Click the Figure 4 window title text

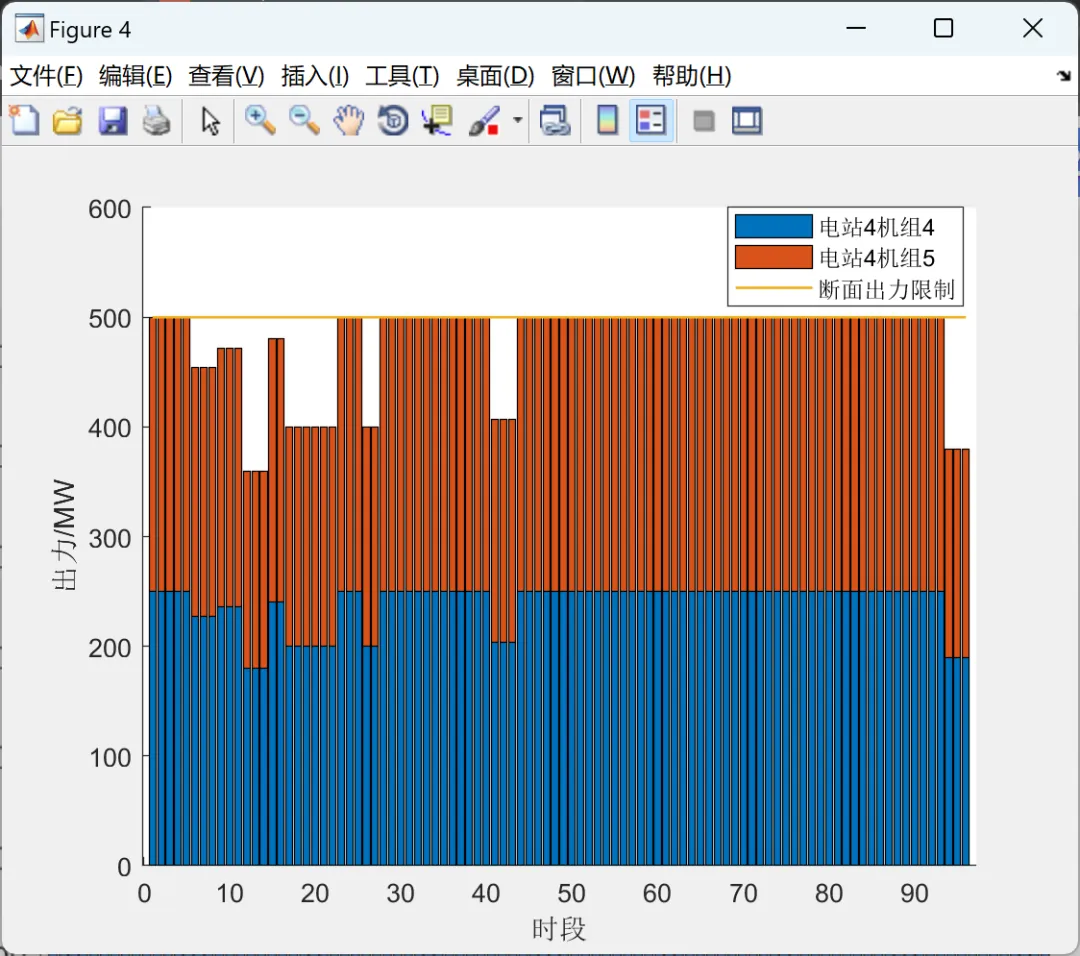[x=90, y=30]
